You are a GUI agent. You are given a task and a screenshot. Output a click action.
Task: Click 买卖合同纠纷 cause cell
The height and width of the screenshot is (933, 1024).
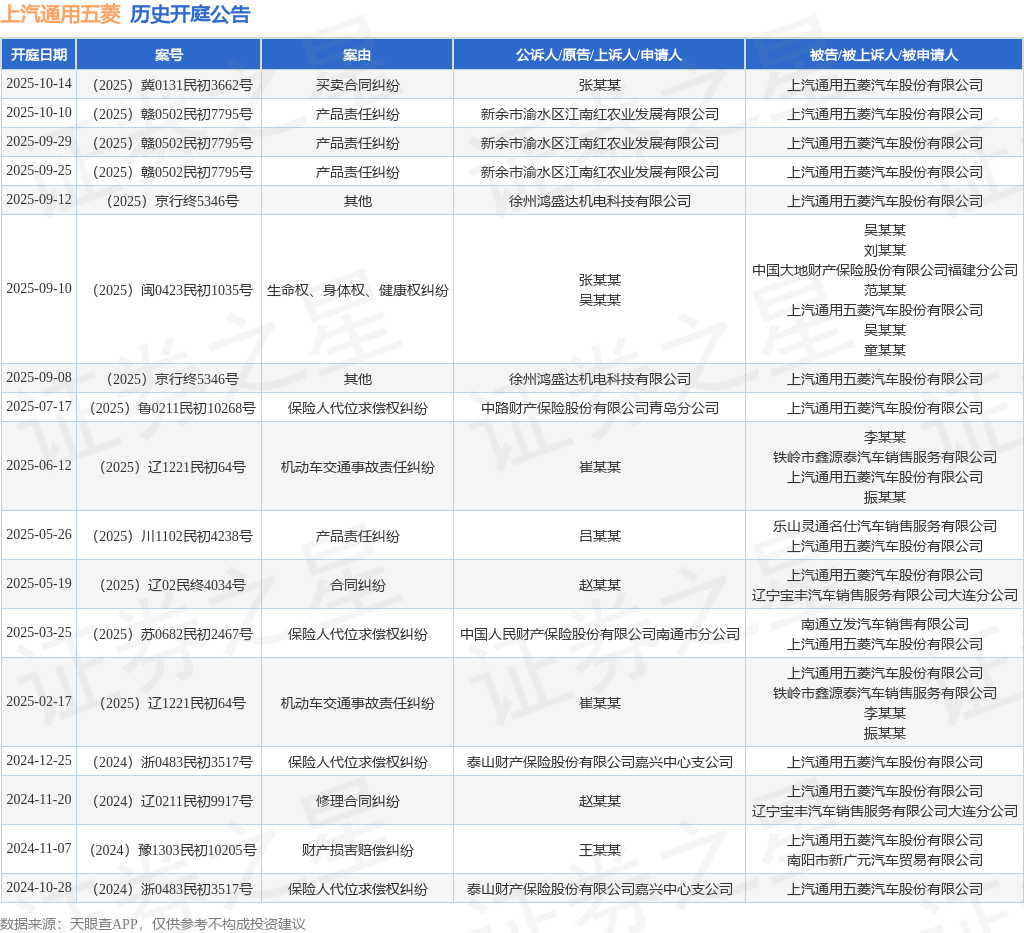[357, 86]
